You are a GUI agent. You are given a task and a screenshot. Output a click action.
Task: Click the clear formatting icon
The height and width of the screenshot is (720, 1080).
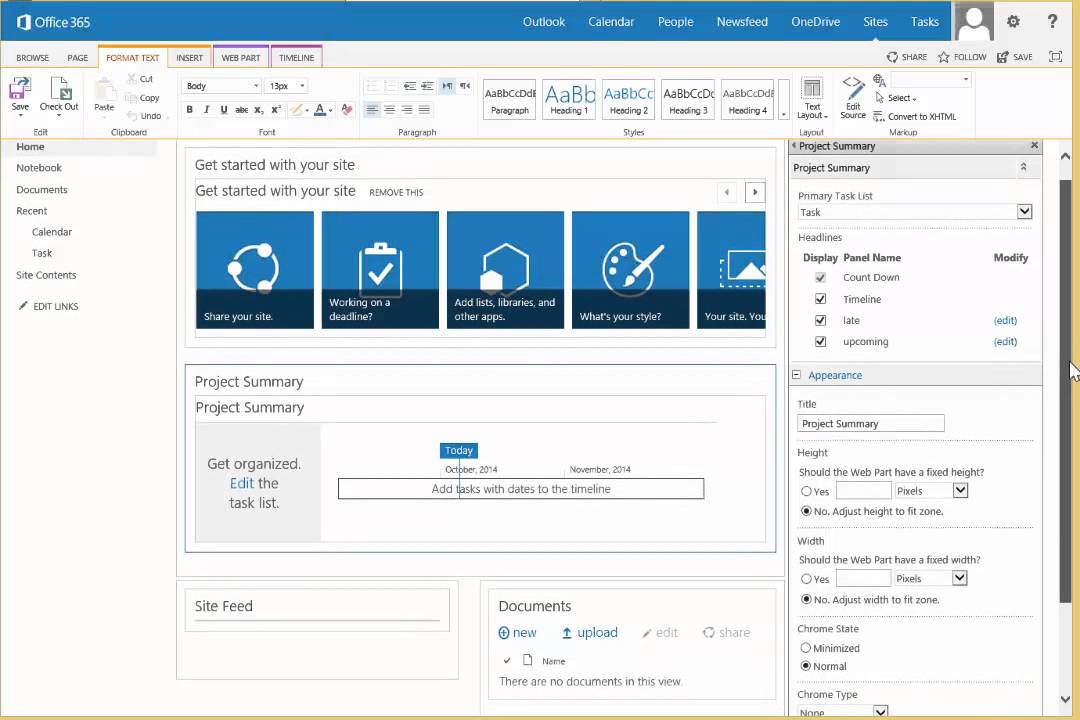(347, 110)
